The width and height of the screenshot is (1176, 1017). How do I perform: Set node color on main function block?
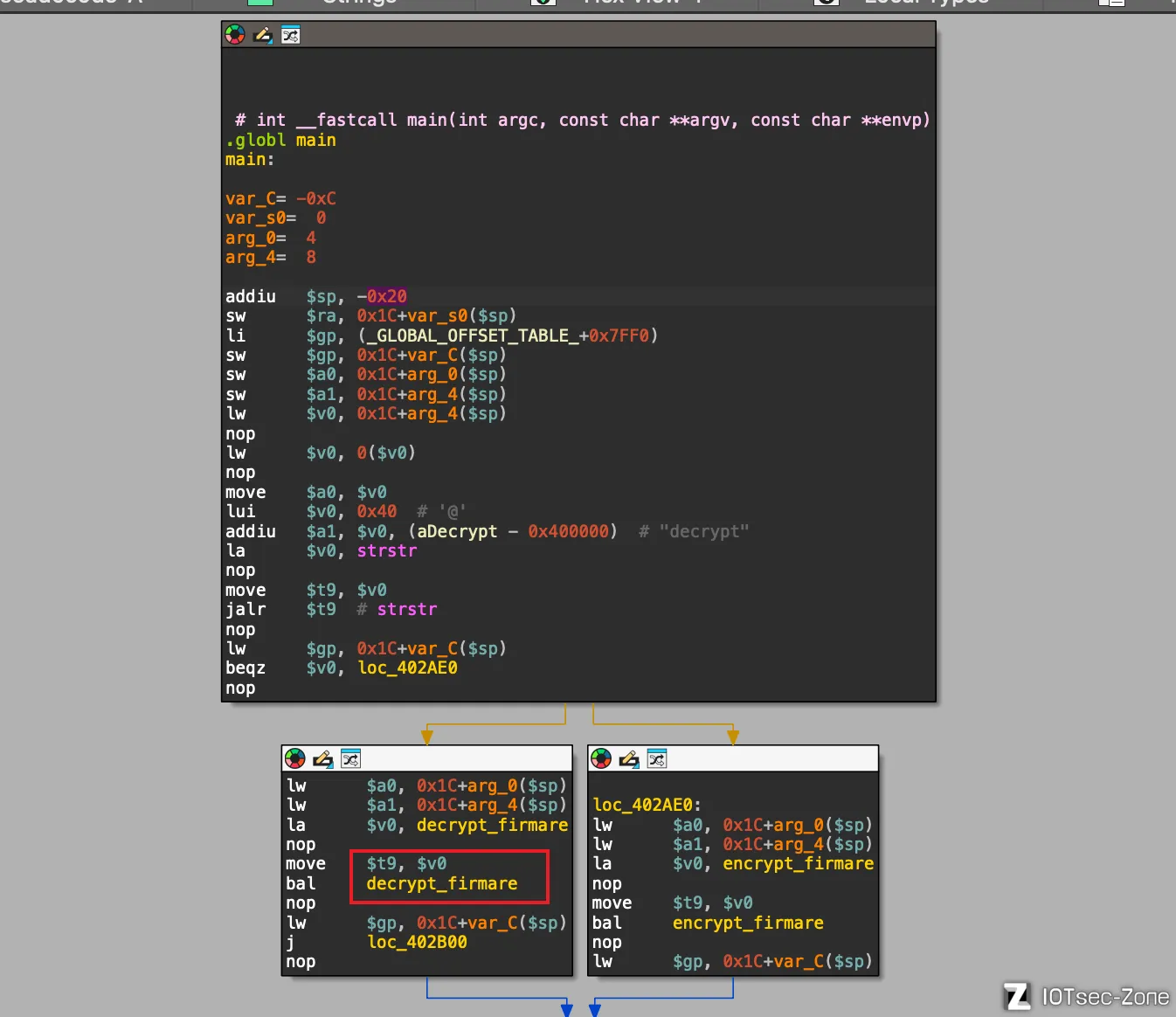[235, 35]
